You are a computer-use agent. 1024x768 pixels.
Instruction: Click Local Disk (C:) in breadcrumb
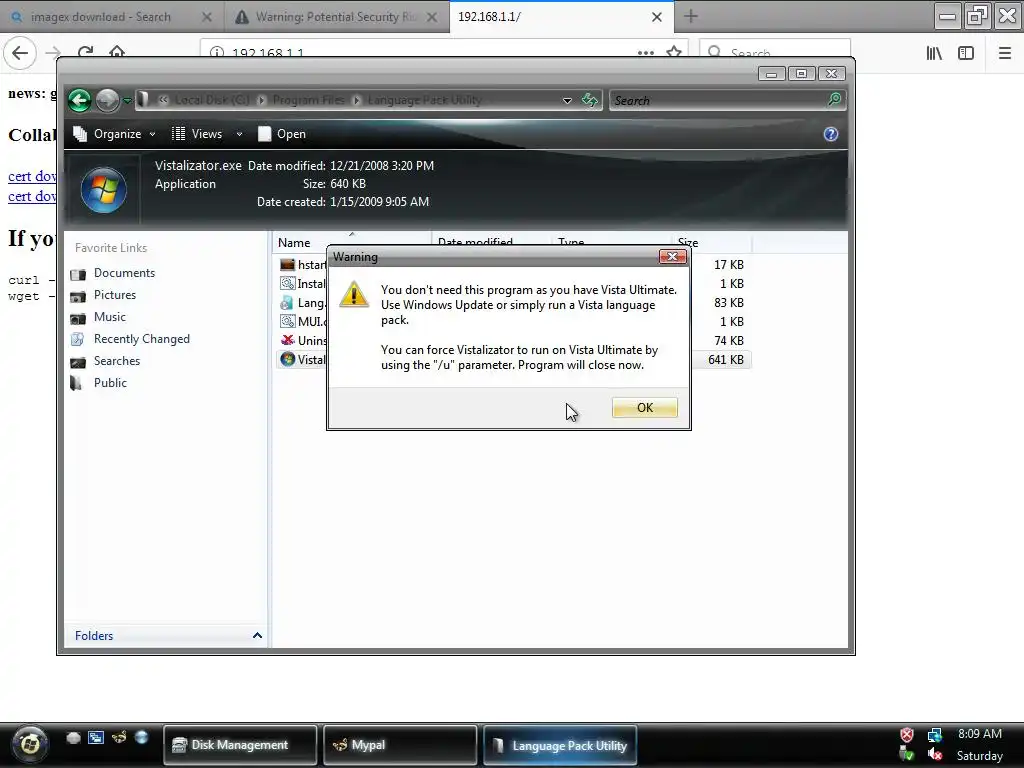(212, 100)
